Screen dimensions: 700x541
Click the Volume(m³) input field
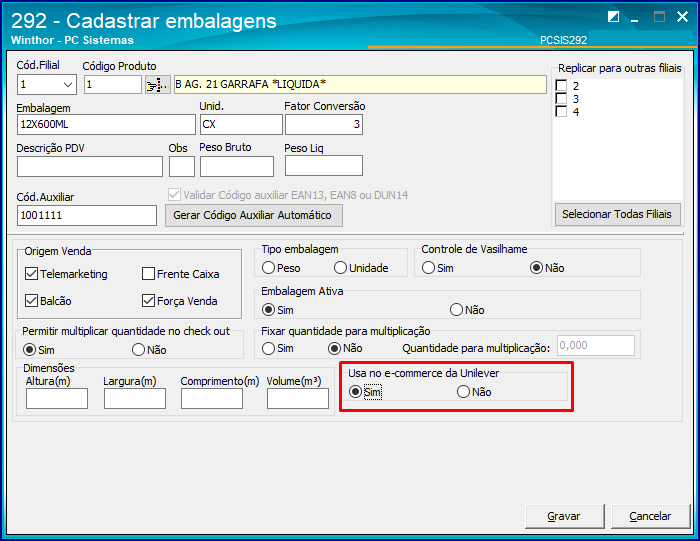(298, 398)
